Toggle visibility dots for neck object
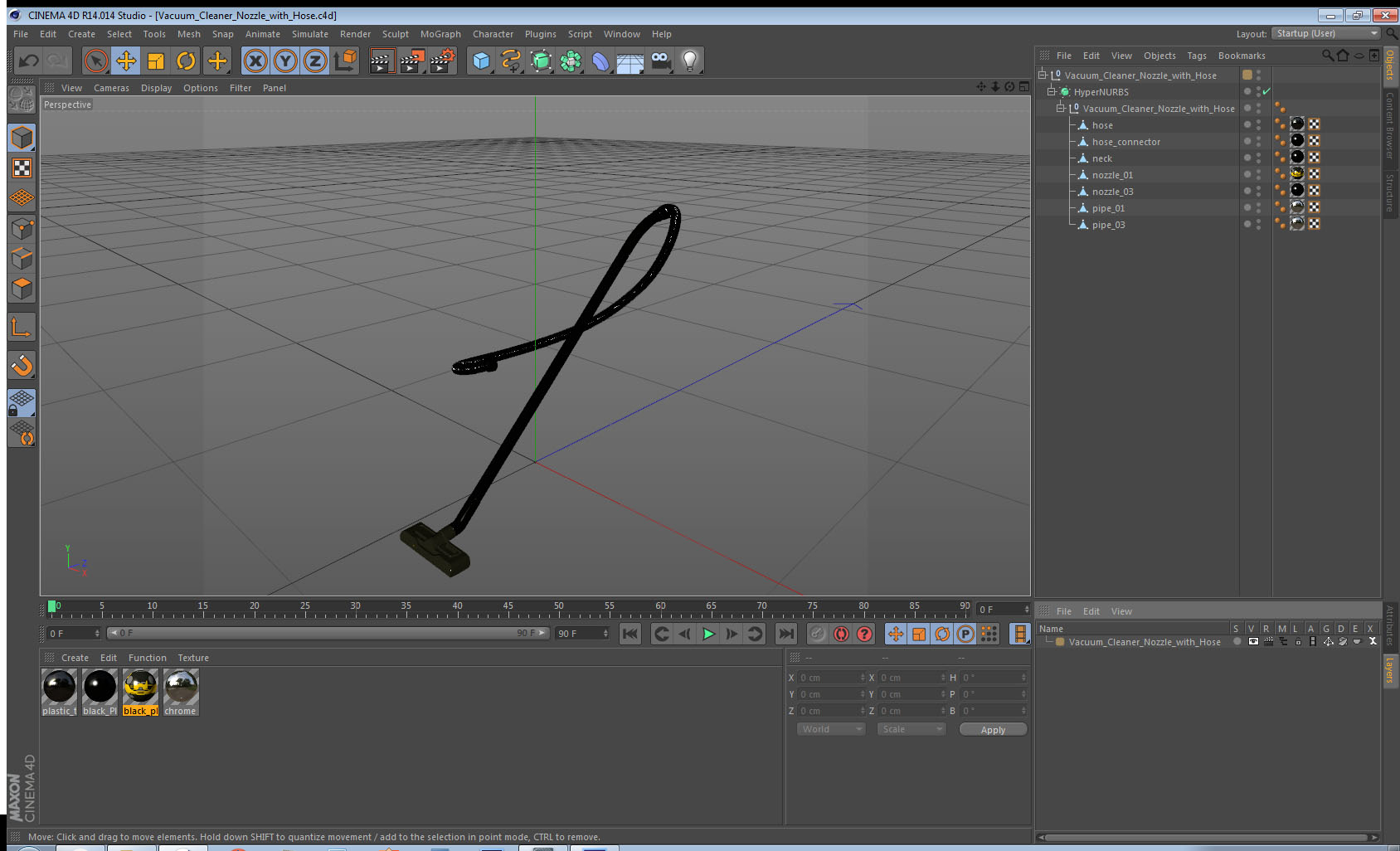Image resolution: width=1400 pixels, height=851 pixels. click(1258, 158)
